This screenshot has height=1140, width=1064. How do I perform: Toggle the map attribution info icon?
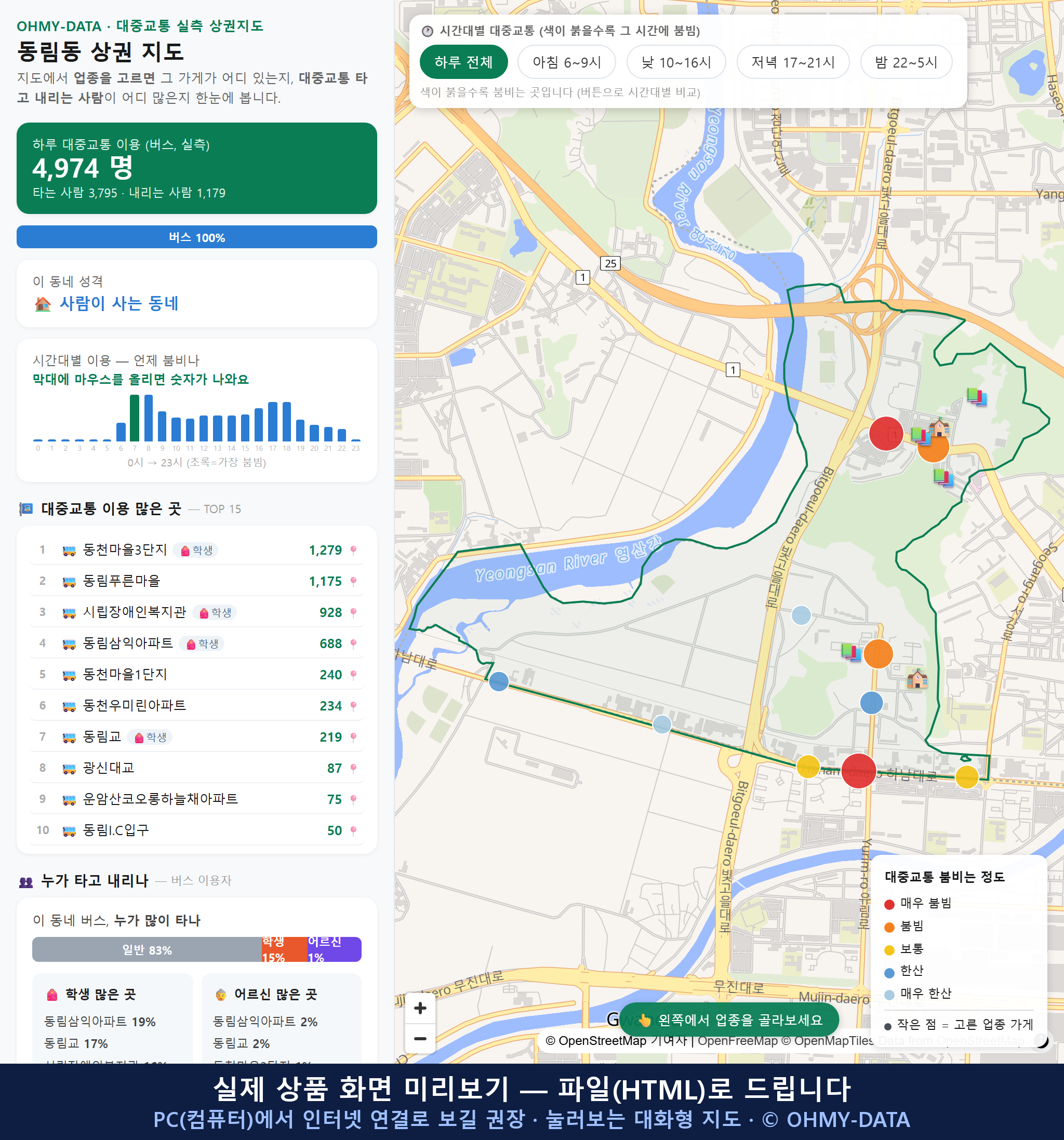click(1041, 1040)
